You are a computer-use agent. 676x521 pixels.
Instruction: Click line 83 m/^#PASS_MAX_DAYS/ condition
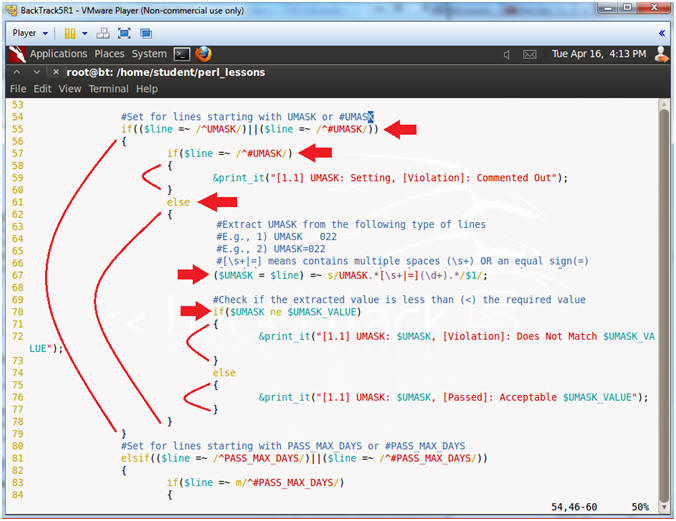(256, 483)
